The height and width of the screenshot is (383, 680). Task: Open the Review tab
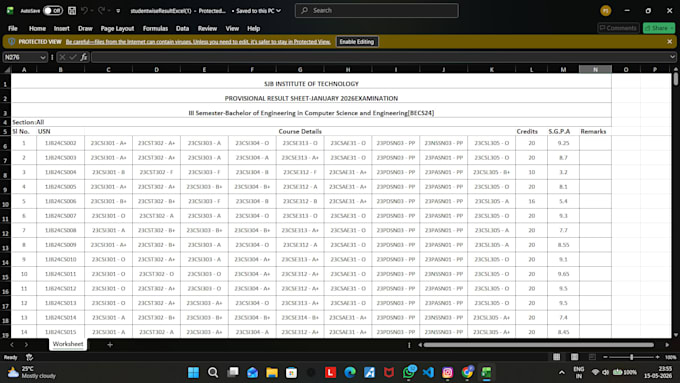(207, 28)
